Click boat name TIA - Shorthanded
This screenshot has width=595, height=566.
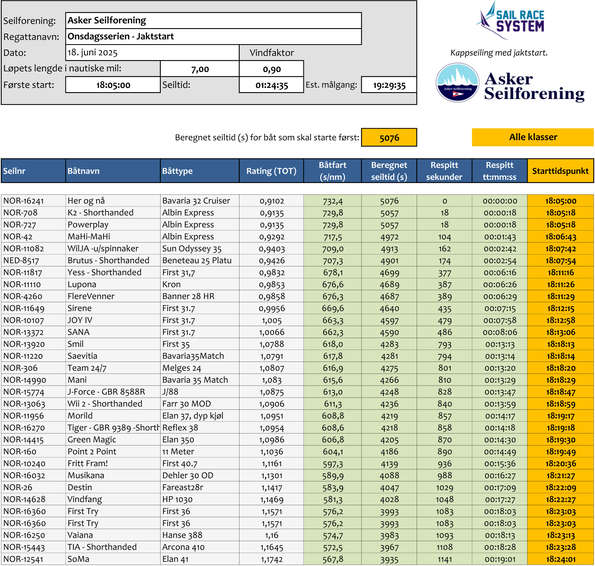102,547
